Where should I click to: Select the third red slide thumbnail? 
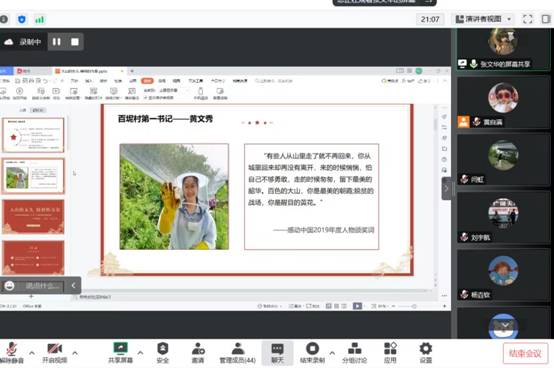coord(33,217)
